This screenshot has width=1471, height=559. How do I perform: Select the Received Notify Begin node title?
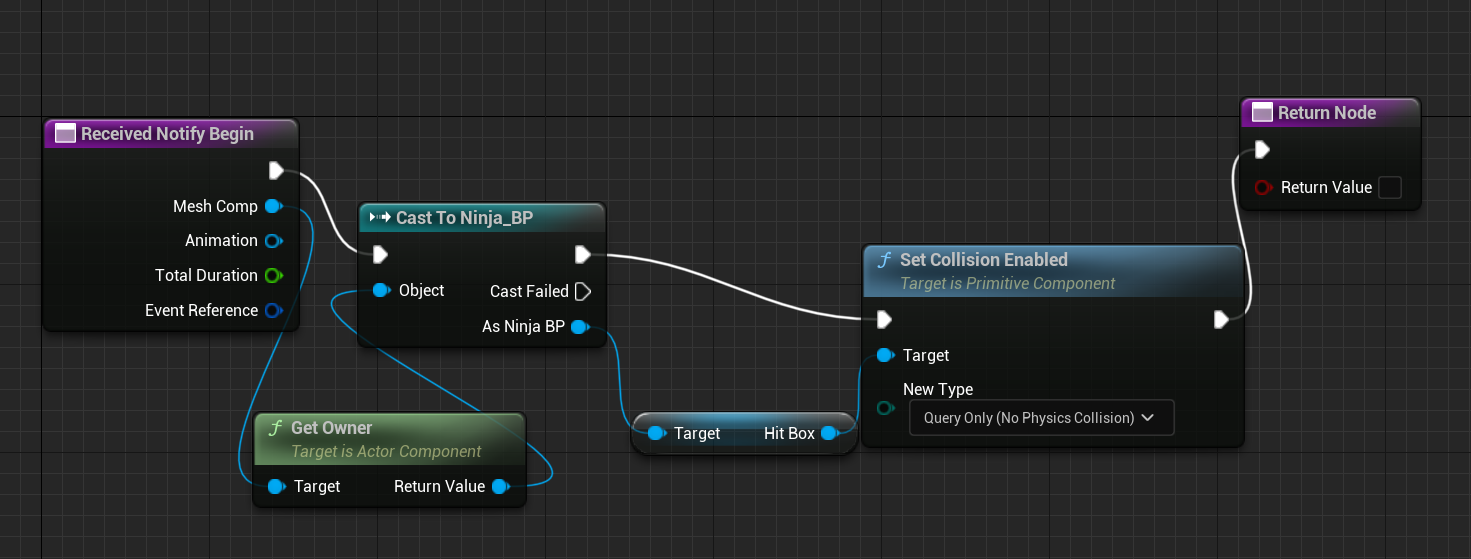[x=167, y=134]
